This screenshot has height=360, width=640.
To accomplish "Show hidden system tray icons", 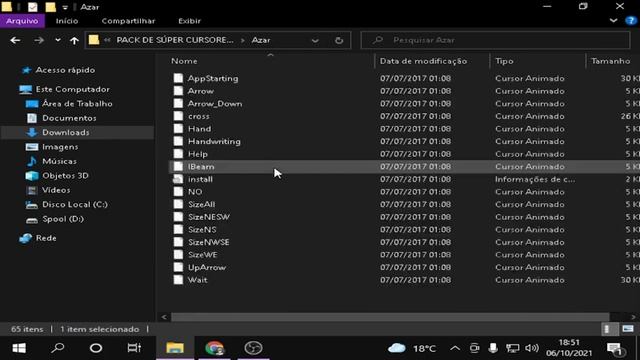I will pos(455,348).
